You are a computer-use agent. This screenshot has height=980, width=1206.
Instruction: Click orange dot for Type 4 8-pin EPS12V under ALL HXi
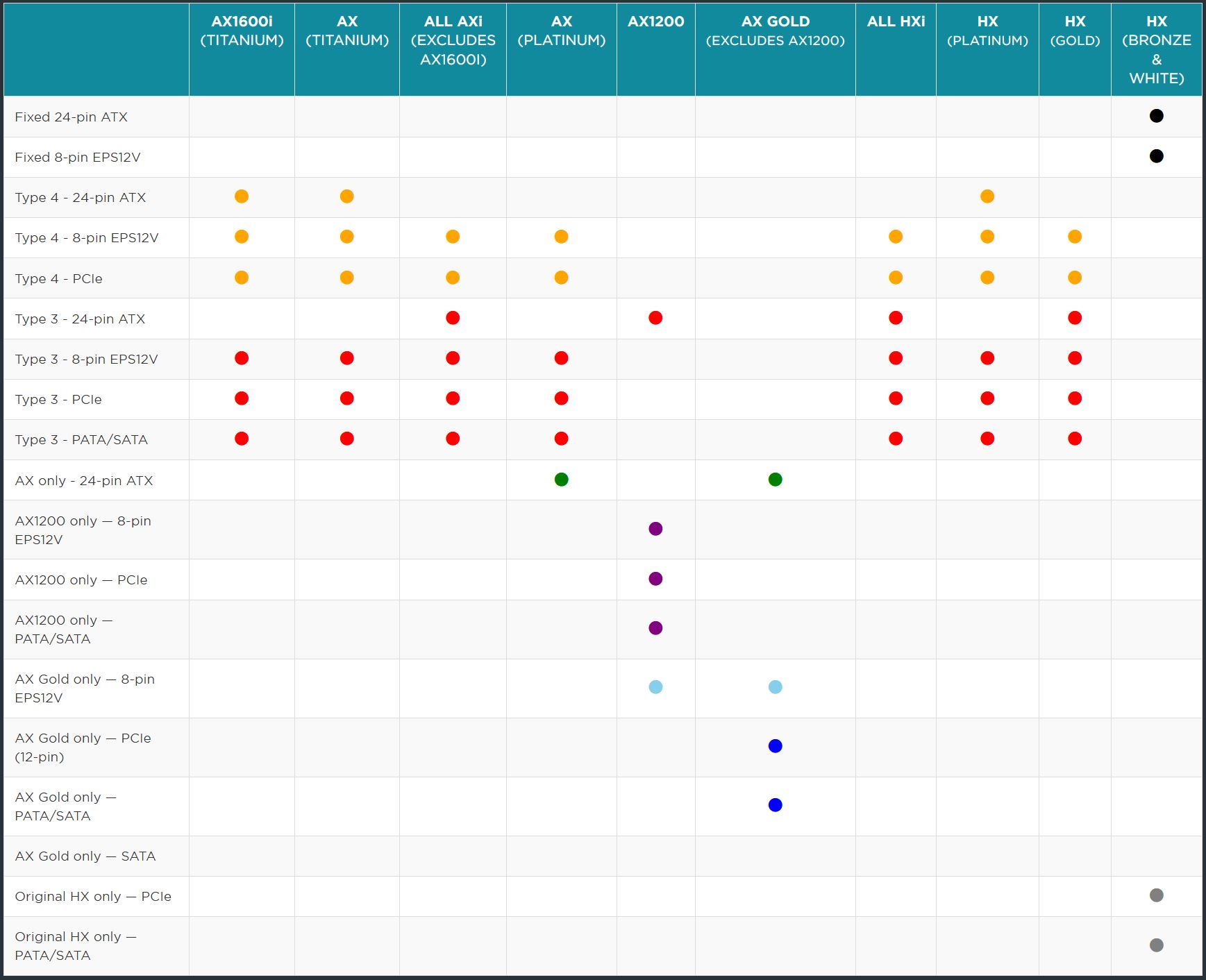pyautogui.click(x=896, y=237)
